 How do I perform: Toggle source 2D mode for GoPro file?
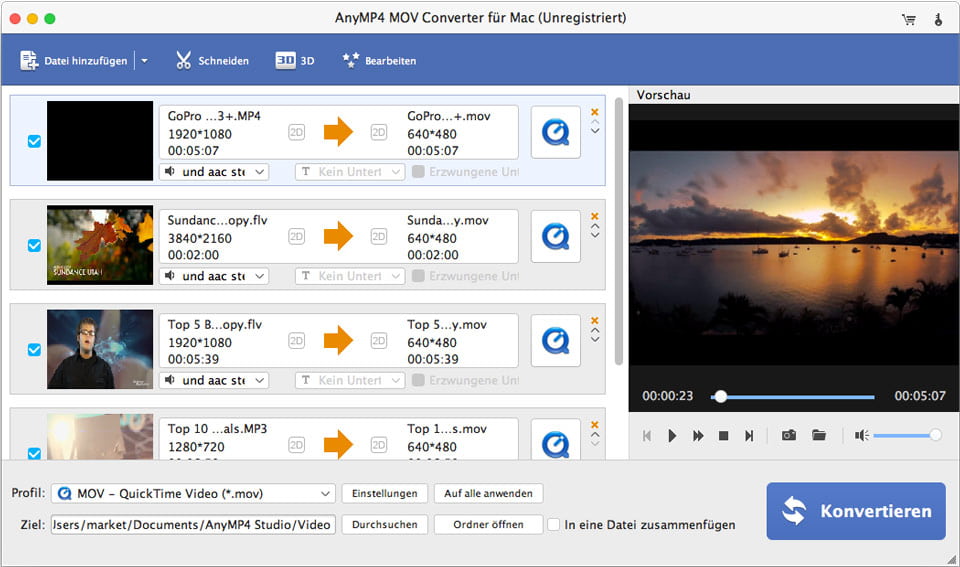point(296,132)
